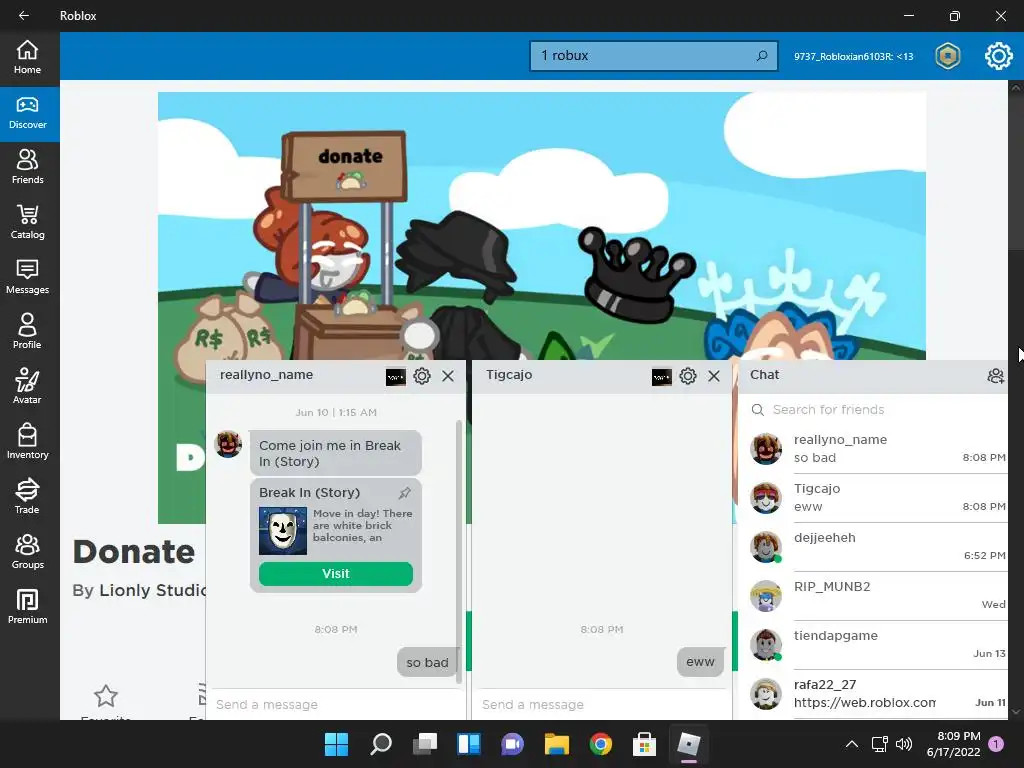Open reallyno_name conversation in chat list

[x=877, y=449]
